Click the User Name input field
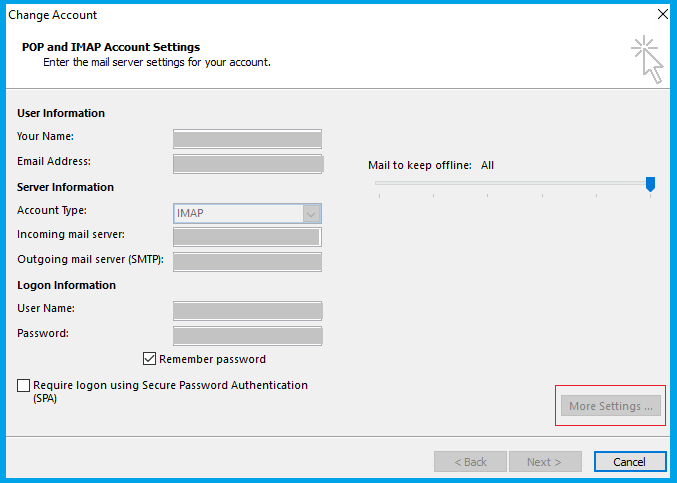The image size is (677, 483). click(x=248, y=311)
